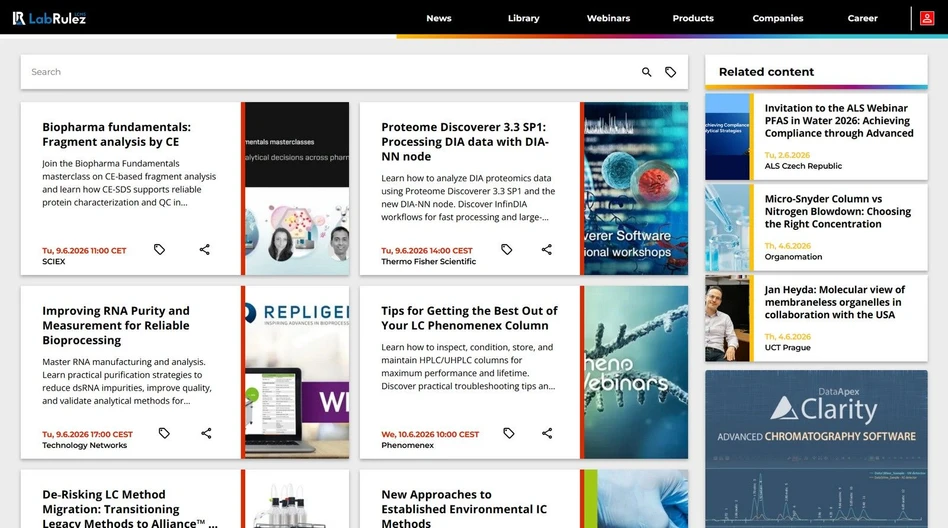948x528 pixels.
Task: Click date We, 10.6.2026 10:00 CEST
Action: (430, 434)
